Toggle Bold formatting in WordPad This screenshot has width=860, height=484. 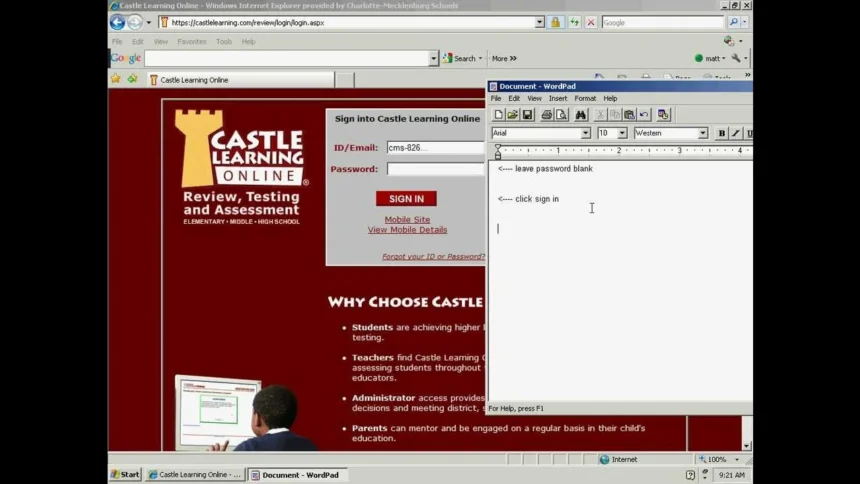click(721, 133)
